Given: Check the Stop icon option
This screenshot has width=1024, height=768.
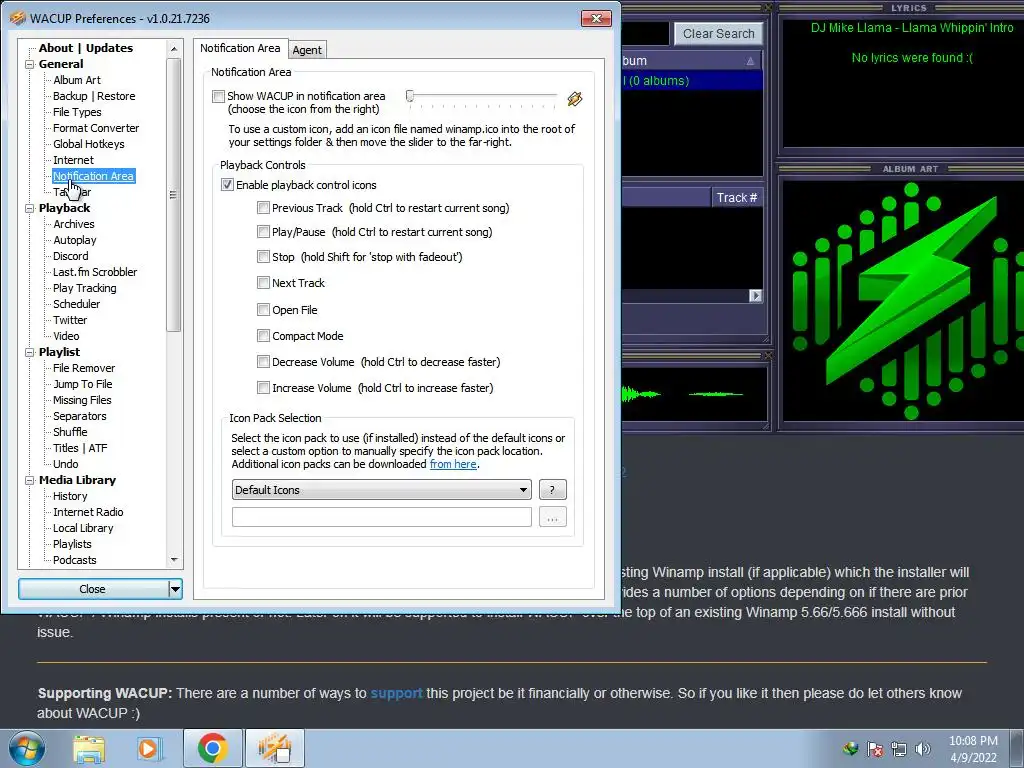Looking at the screenshot, I should [263, 257].
